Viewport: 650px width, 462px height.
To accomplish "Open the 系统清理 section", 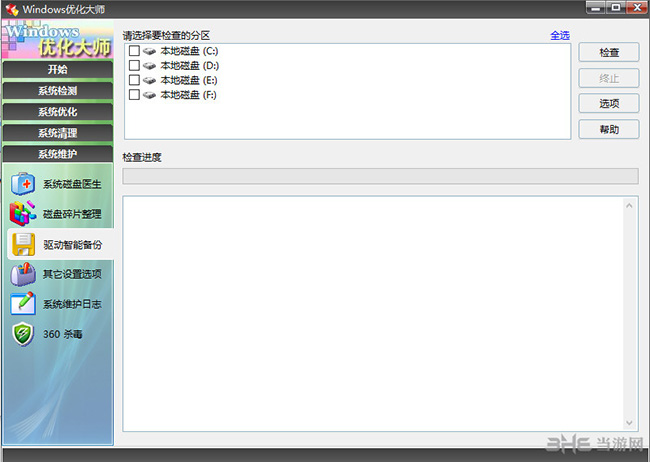I will coord(58,133).
